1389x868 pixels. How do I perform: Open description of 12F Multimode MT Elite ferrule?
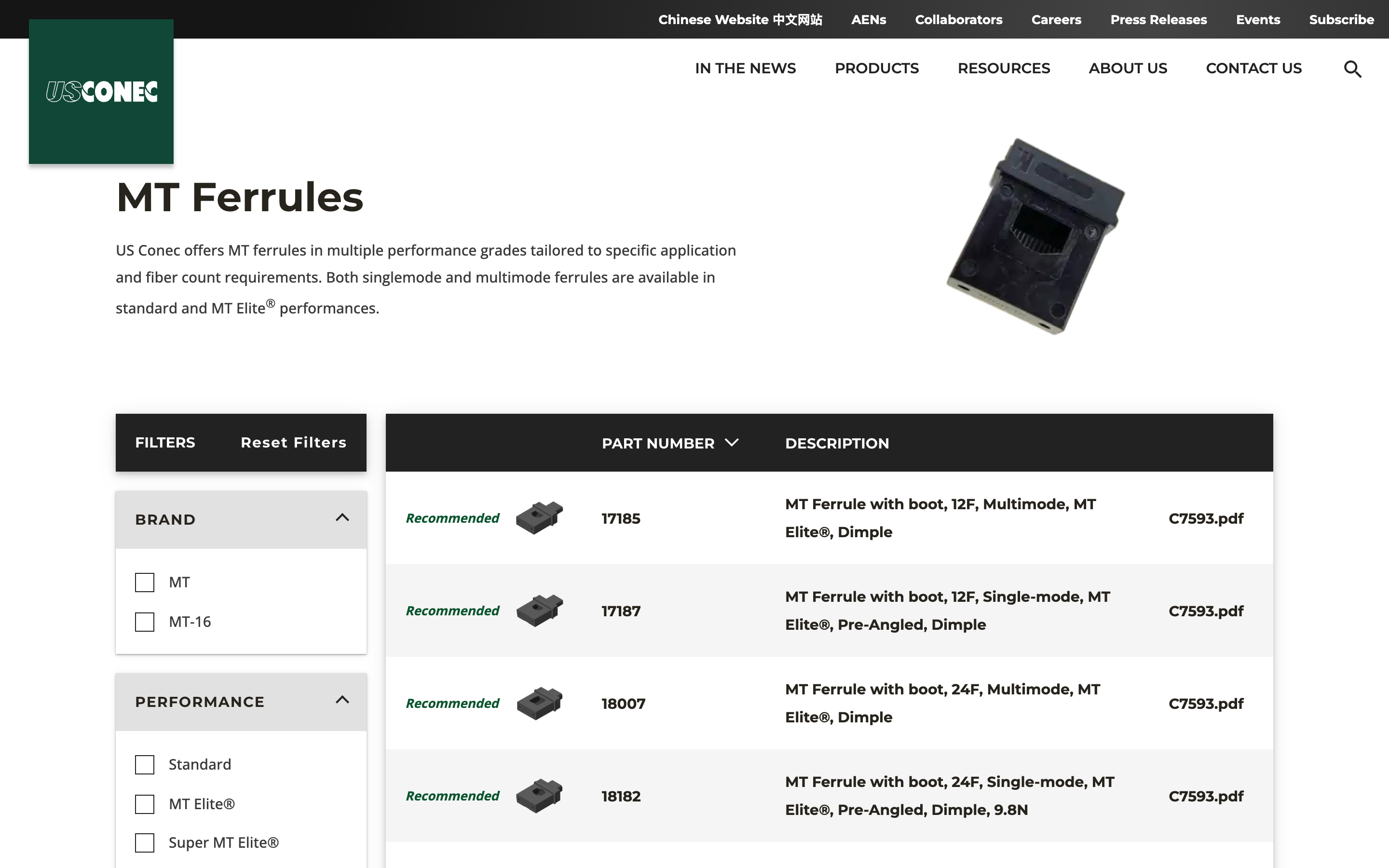[940, 518]
